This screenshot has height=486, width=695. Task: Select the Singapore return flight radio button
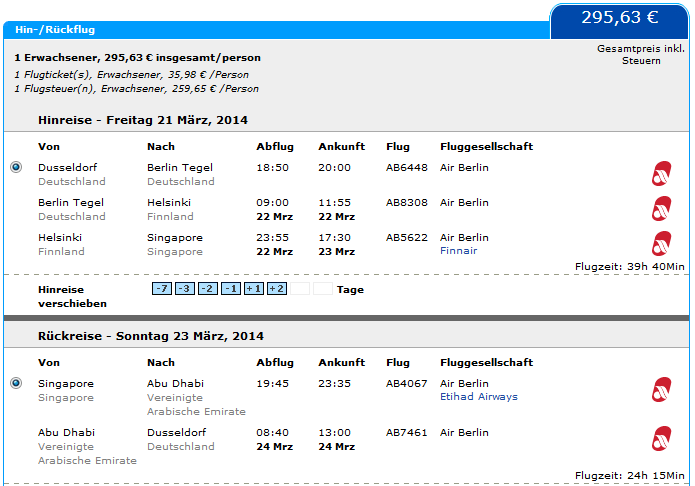(x=16, y=383)
